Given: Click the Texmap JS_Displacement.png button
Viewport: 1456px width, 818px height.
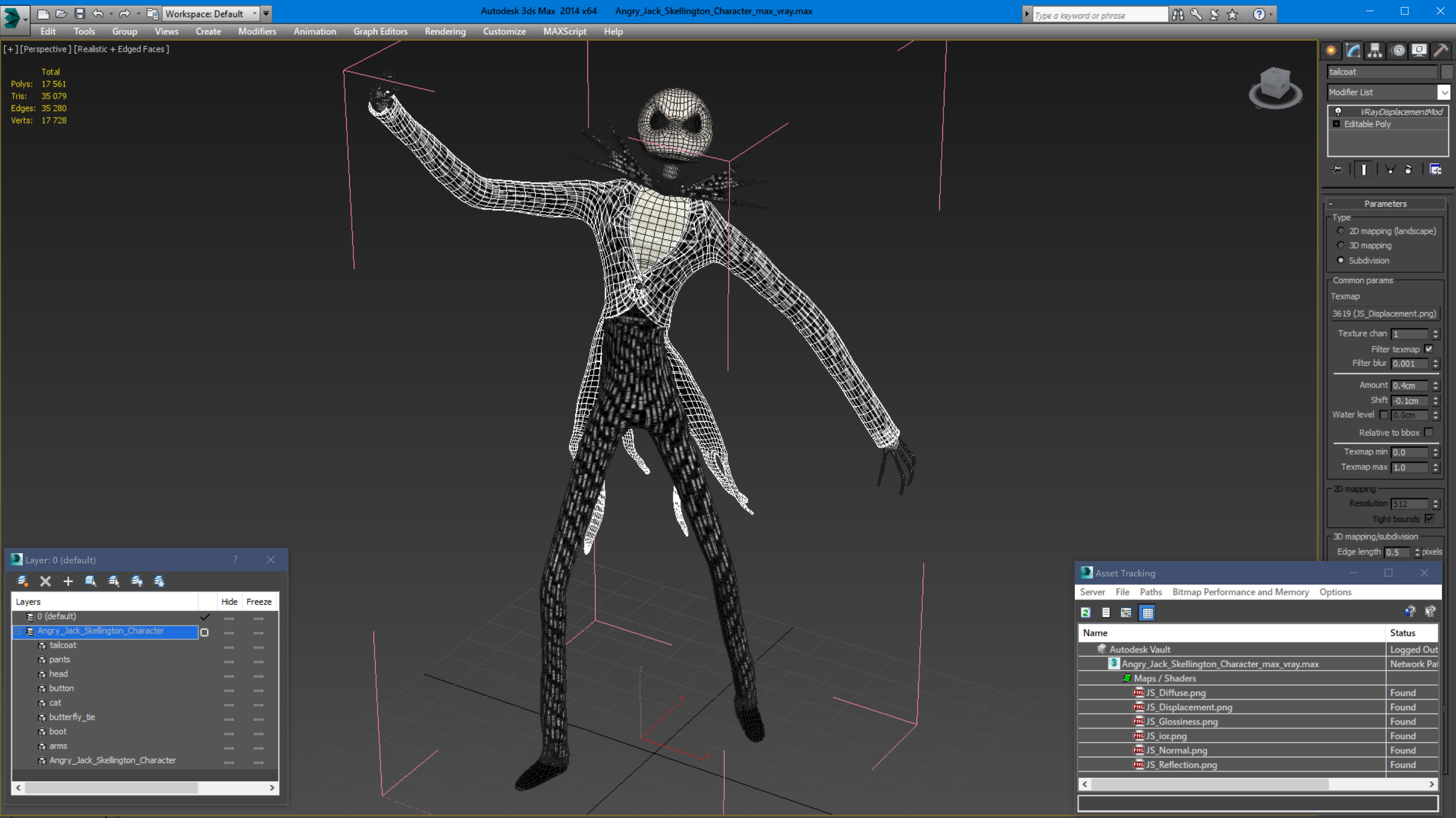Looking at the screenshot, I should (1384, 314).
